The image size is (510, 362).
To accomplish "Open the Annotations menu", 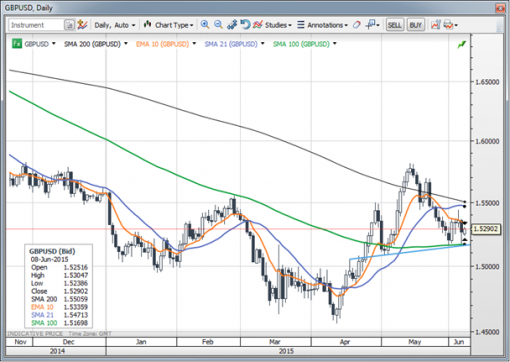I will 327,25.
